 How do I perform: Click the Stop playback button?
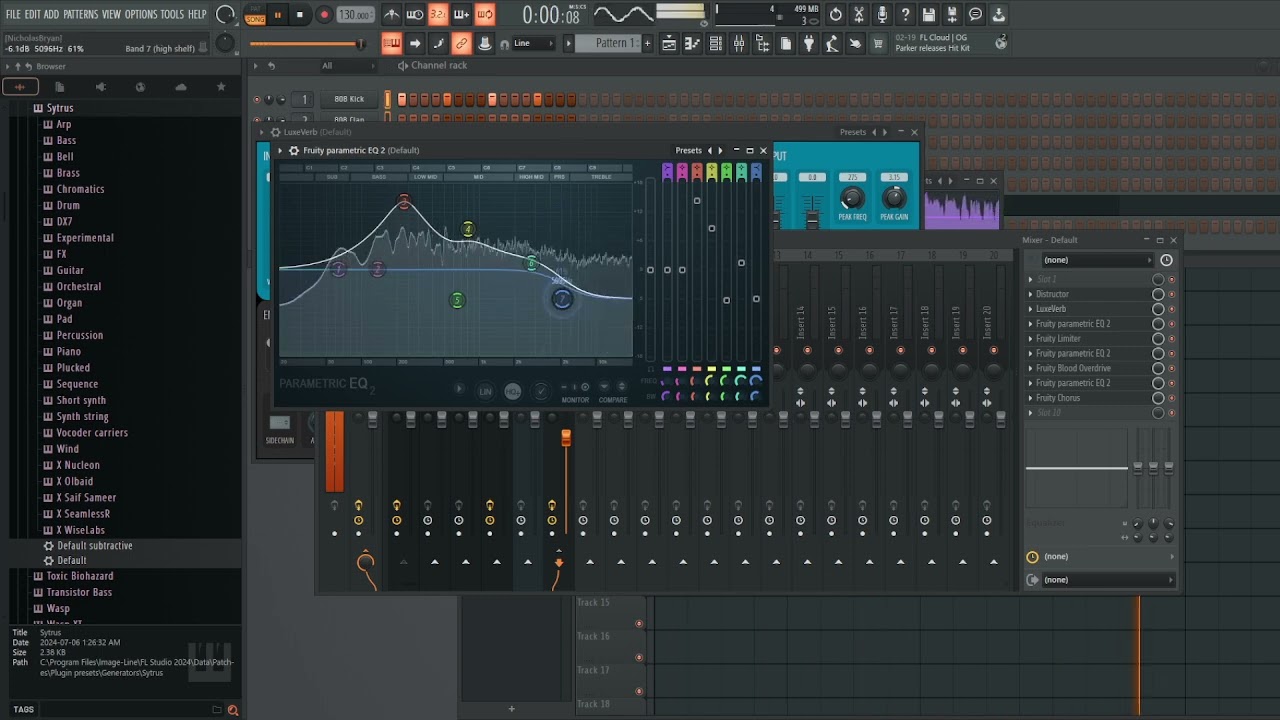click(x=299, y=15)
